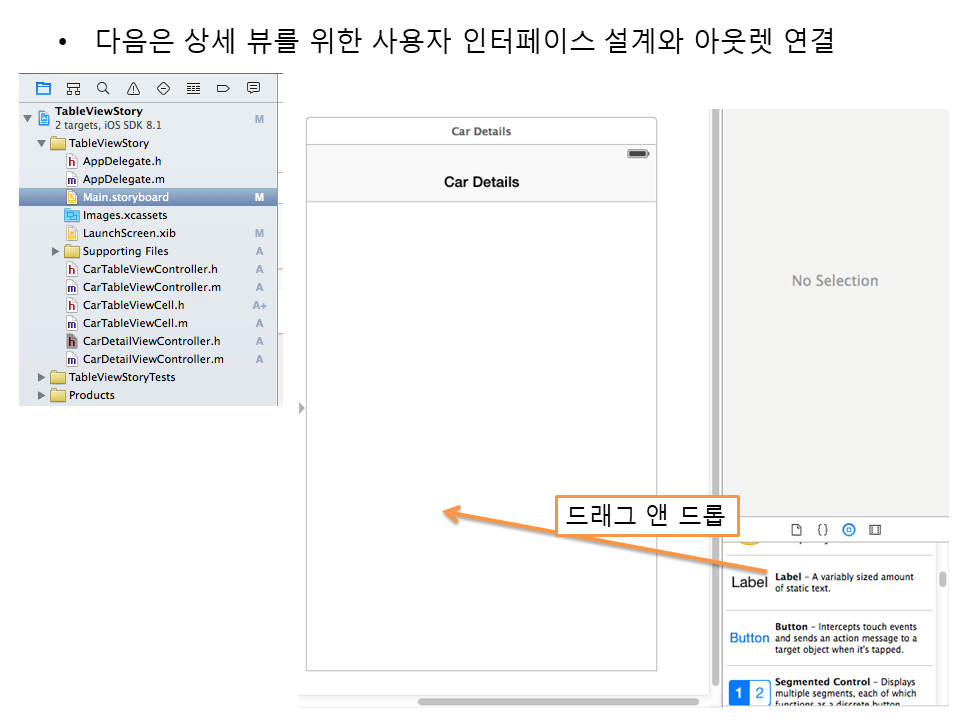Click the object library vertical scrollbar
The width and height of the screenshot is (960, 720).
point(942,579)
